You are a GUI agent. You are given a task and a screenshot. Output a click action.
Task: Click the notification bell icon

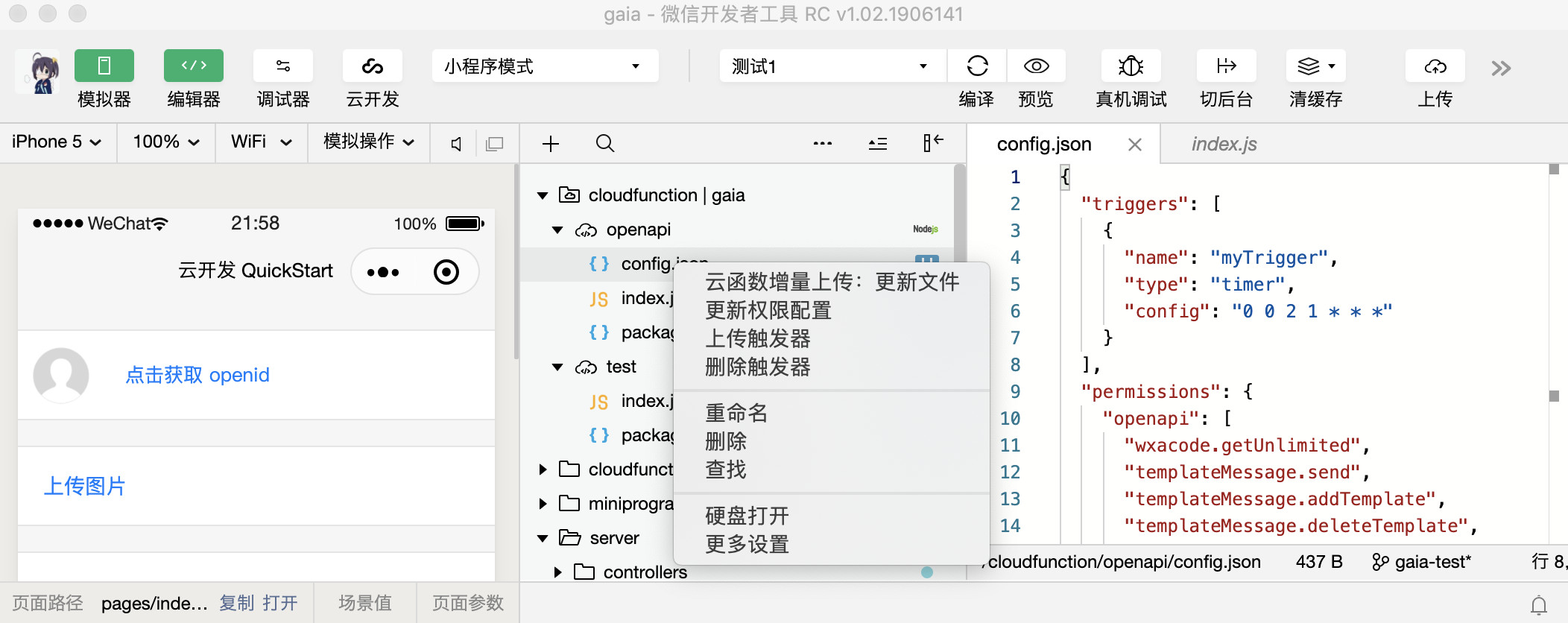click(1539, 604)
